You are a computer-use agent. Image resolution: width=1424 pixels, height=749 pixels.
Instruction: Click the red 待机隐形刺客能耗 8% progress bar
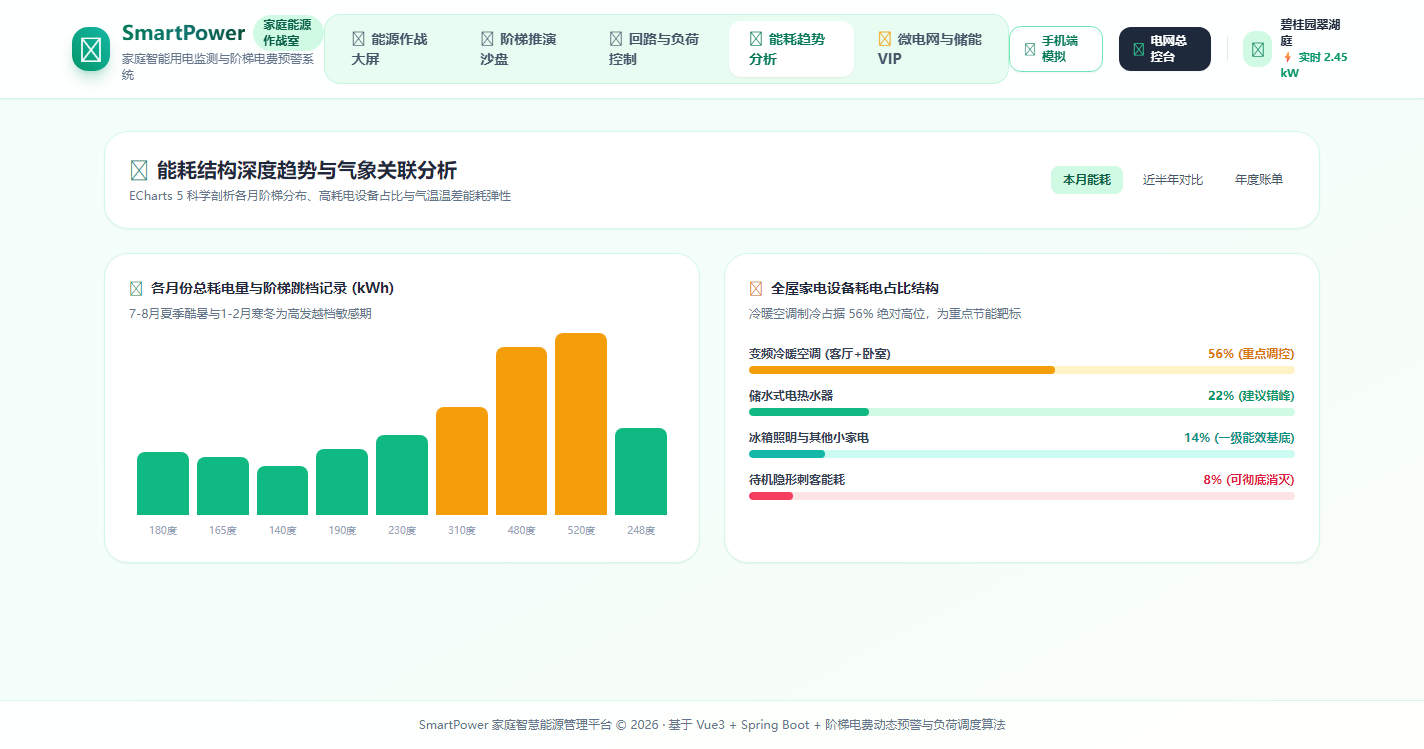771,496
